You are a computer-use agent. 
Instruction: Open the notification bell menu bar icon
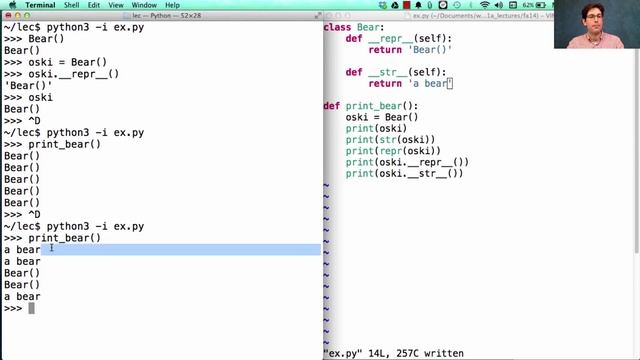pos(418,5)
